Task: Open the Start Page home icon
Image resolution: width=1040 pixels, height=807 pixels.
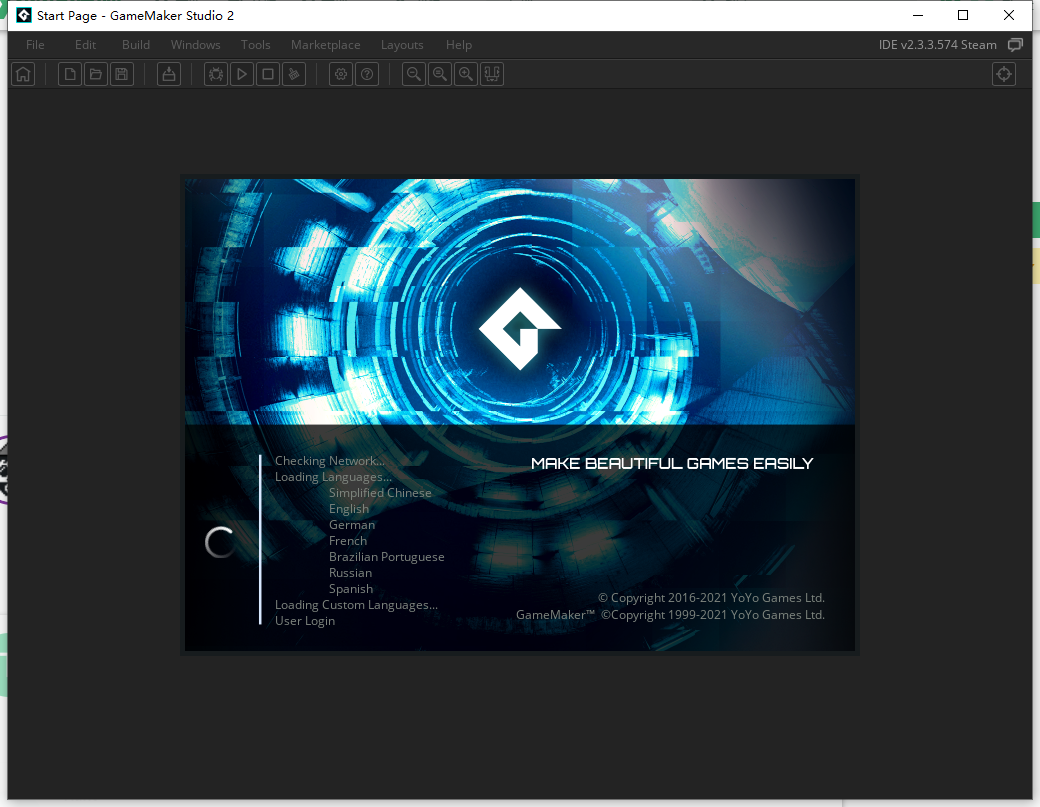Action: point(23,74)
